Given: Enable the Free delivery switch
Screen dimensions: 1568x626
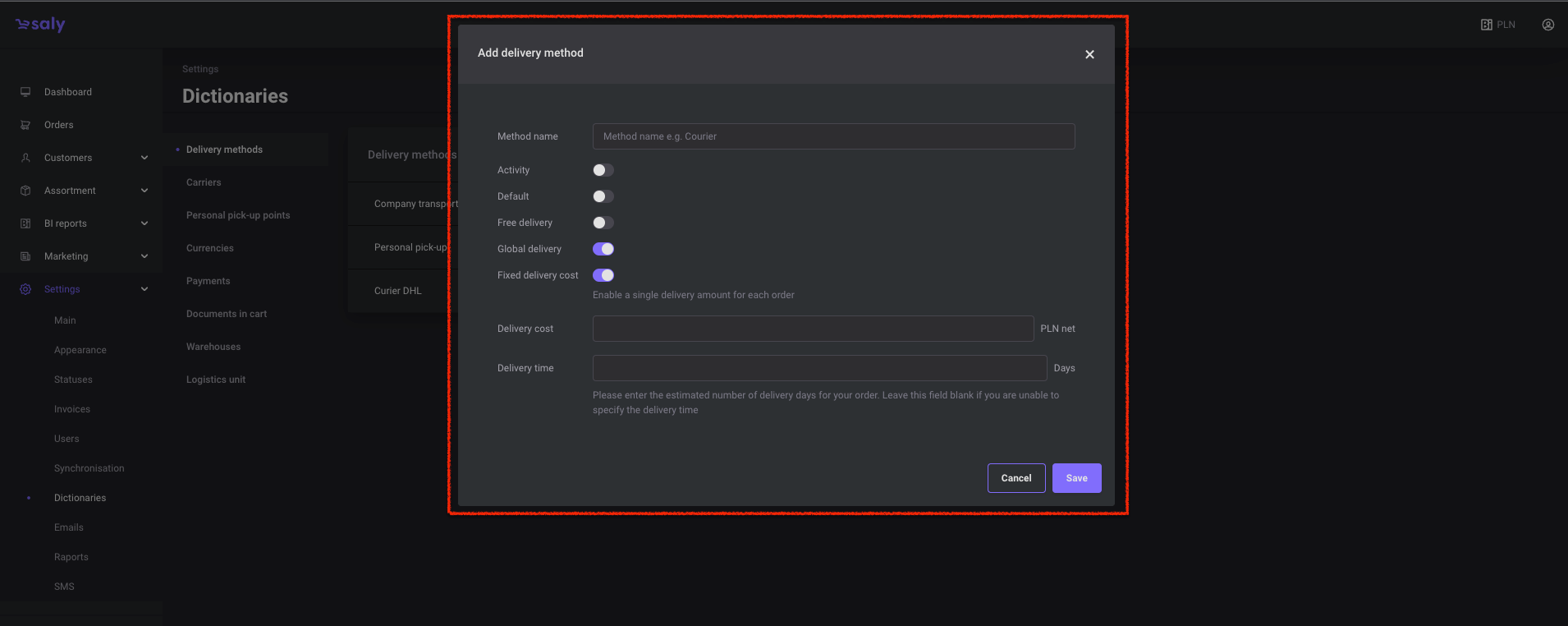Looking at the screenshot, I should tap(603, 223).
